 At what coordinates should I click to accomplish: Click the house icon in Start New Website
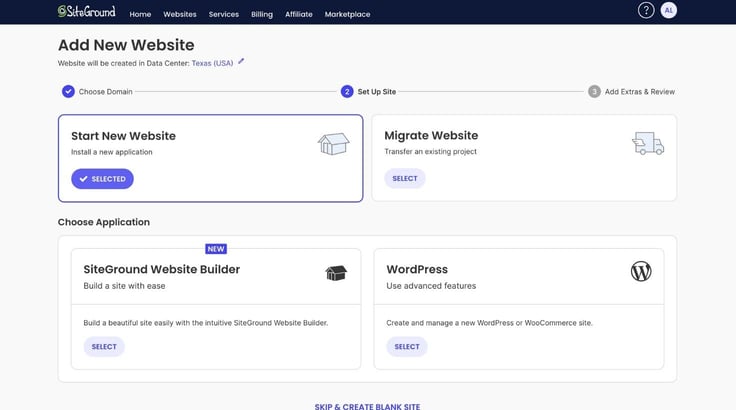click(x=333, y=144)
